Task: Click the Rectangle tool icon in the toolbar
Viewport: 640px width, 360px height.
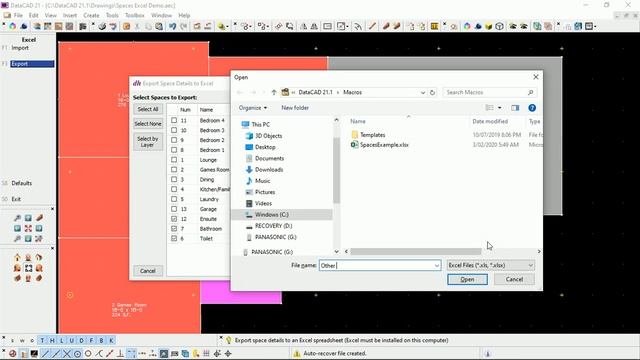Action: tap(327, 26)
